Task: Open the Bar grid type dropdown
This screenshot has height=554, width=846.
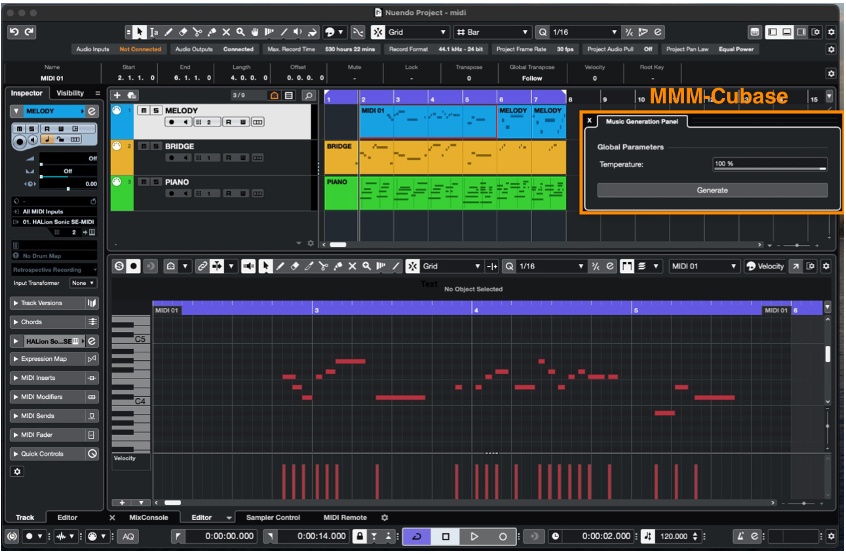Action: 491,32
